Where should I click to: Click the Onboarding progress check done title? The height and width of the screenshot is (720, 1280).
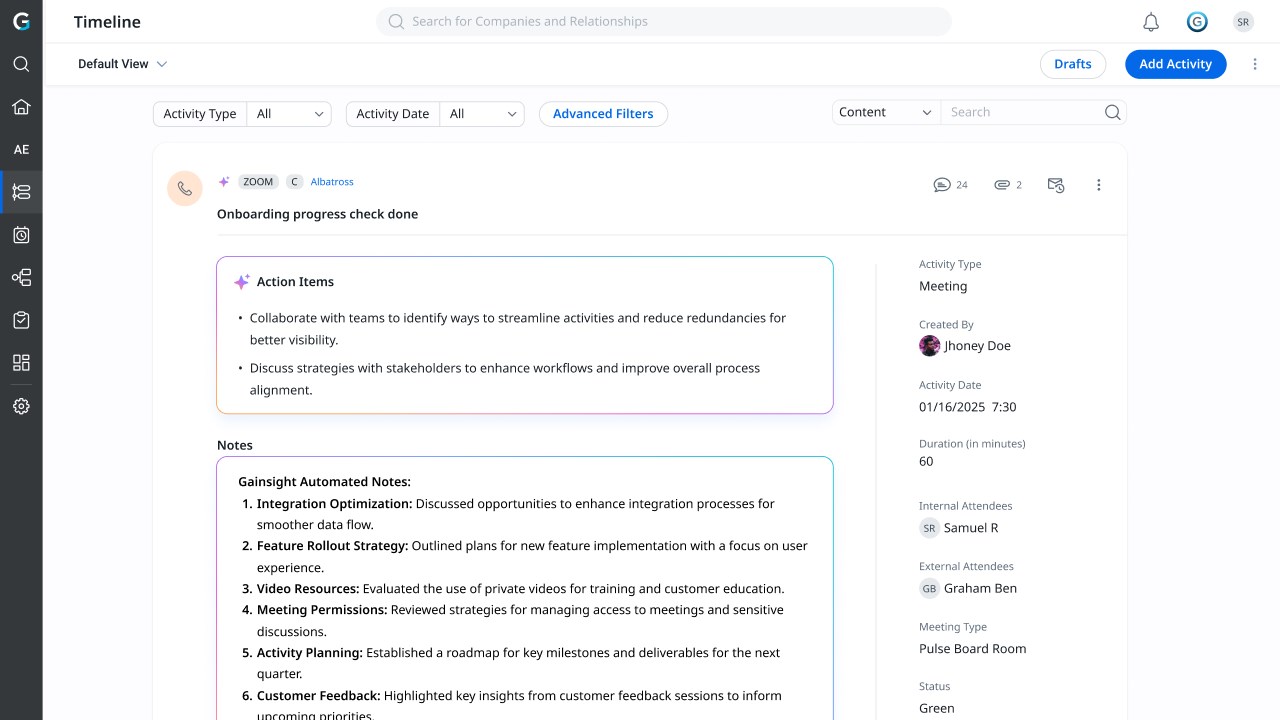318,214
